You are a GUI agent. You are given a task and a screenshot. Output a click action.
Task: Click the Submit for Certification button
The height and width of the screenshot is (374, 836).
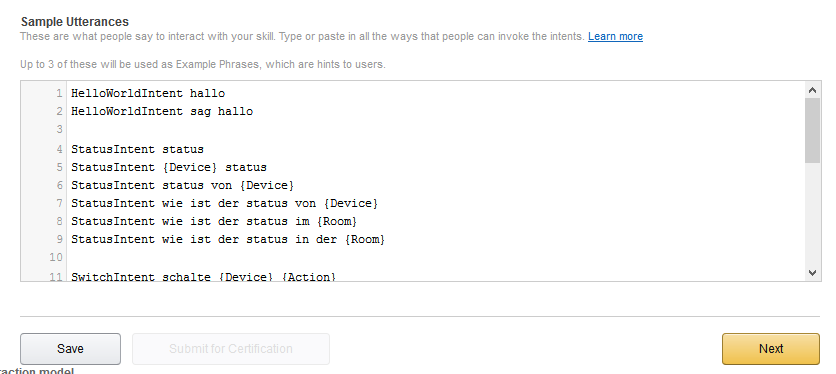point(231,349)
